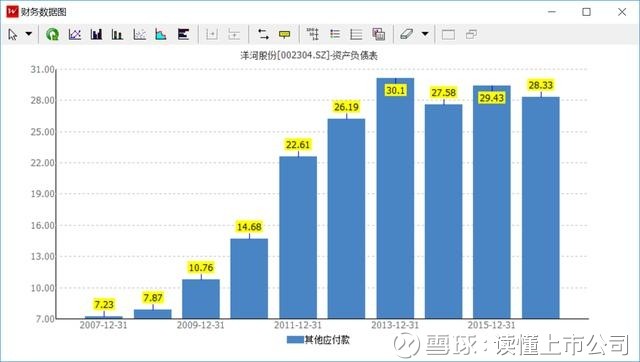
Task: Click the 30.1 data label
Action: (x=395, y=90)
